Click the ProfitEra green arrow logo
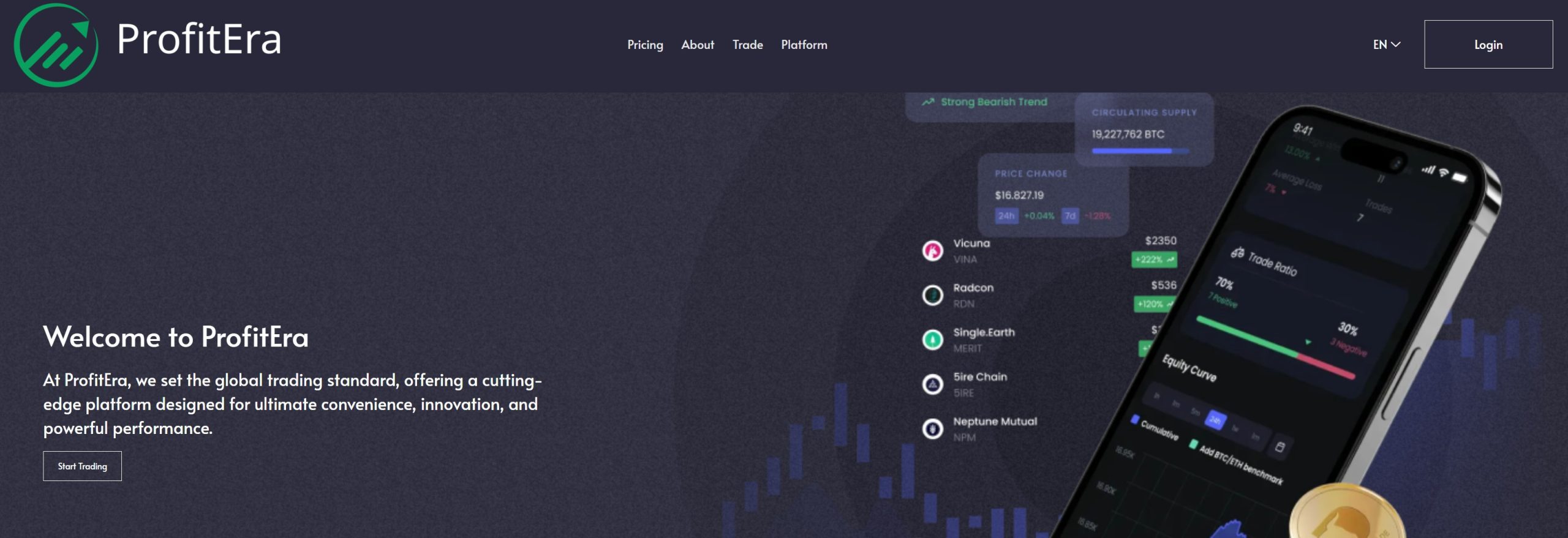Image resolution: width=1568 pixels, height=538 pixels. click(56, 45)
